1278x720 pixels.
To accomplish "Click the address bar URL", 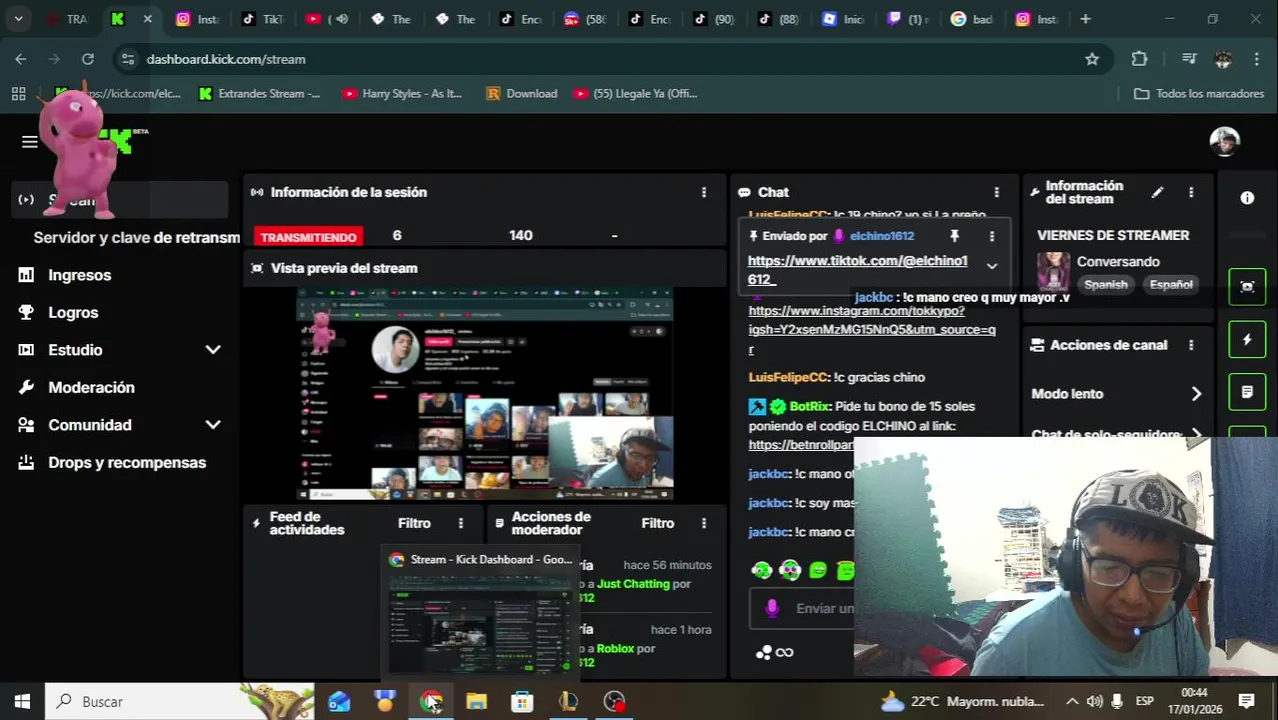I will point(226,59).
